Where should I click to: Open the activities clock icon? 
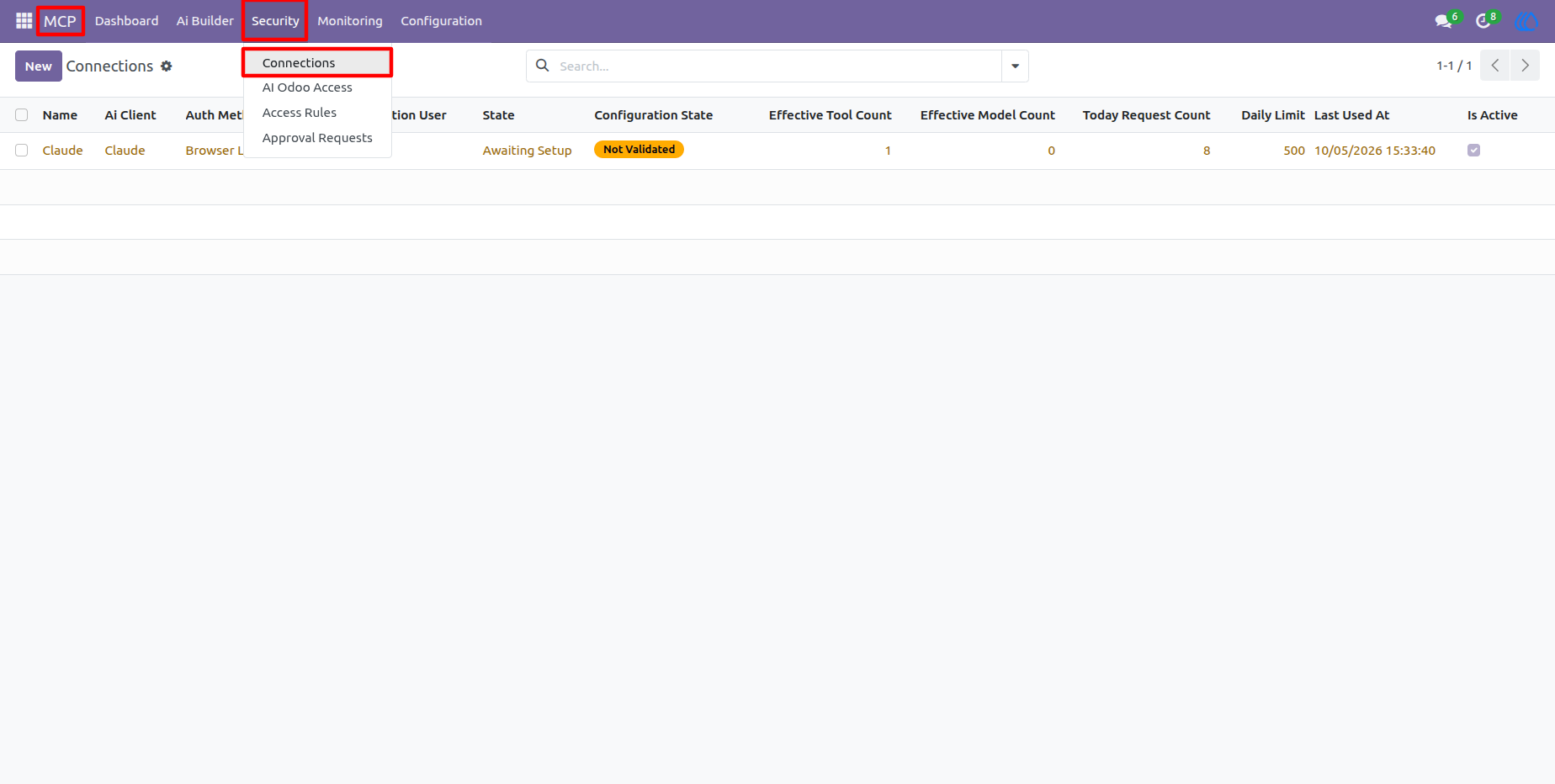[x=1484, y=21]
